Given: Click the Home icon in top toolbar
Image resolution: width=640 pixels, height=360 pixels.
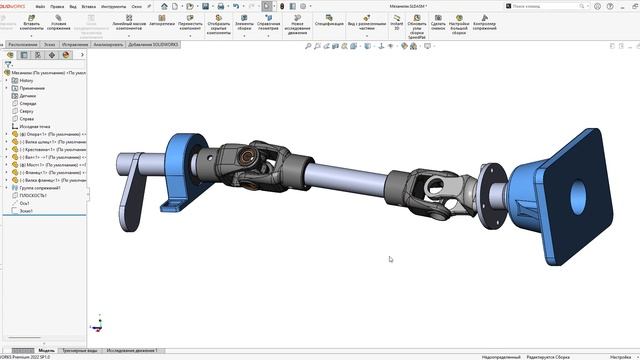Looking at the screenshot, I should [164, 6].
